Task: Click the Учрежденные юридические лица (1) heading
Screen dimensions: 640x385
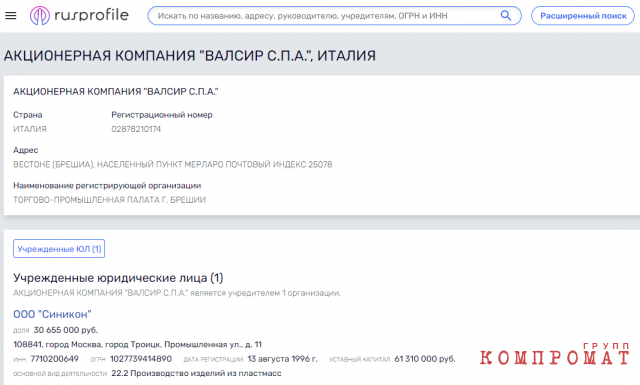Action: coord(118,278)
